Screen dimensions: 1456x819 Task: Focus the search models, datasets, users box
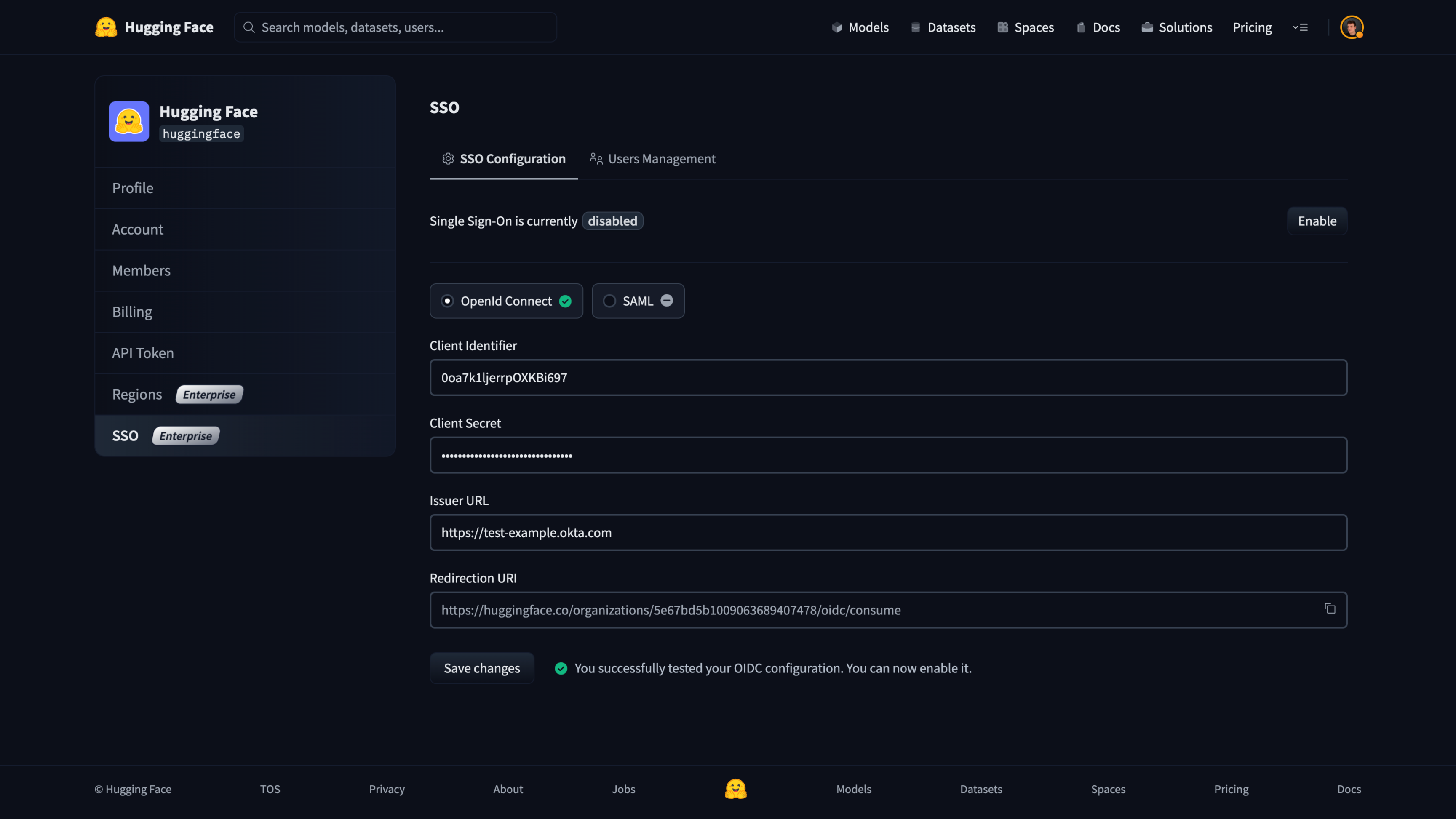(395, 27)
